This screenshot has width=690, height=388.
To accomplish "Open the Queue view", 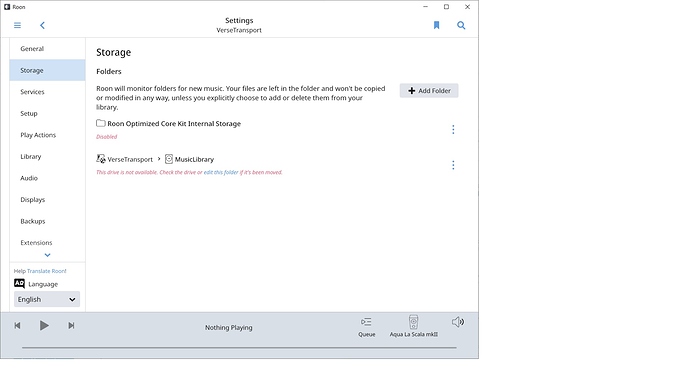I will pos(367,327).
